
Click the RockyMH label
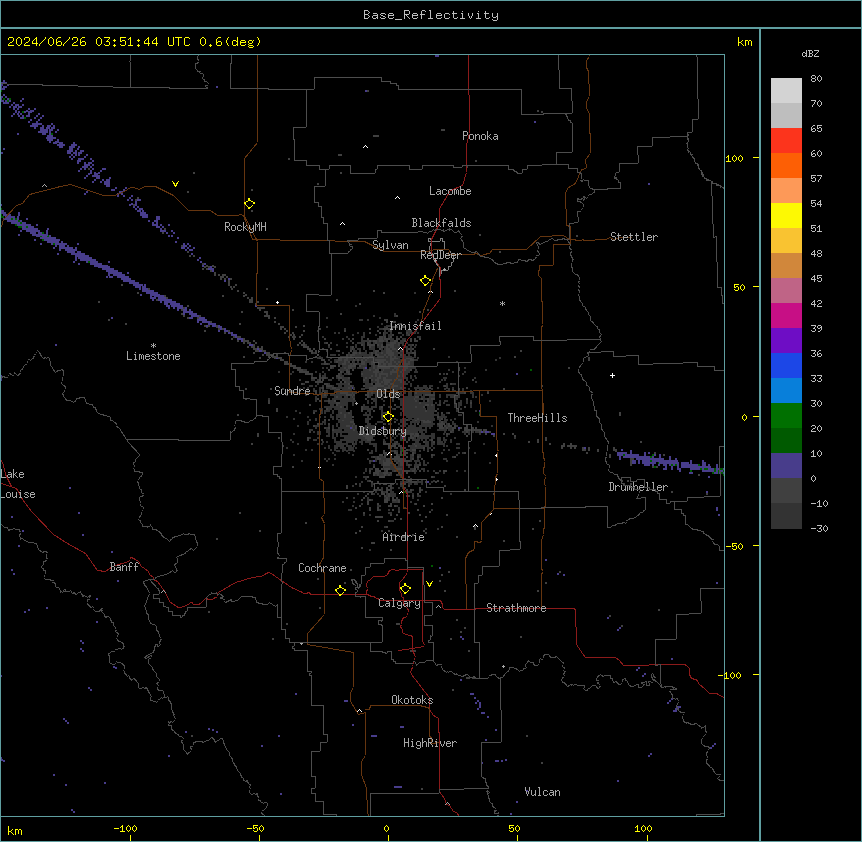tap(245, 227)
